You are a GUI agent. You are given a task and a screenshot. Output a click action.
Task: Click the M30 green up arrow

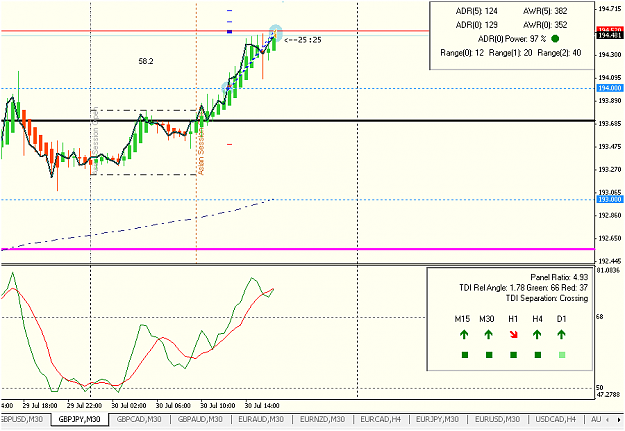pos(488,335)
